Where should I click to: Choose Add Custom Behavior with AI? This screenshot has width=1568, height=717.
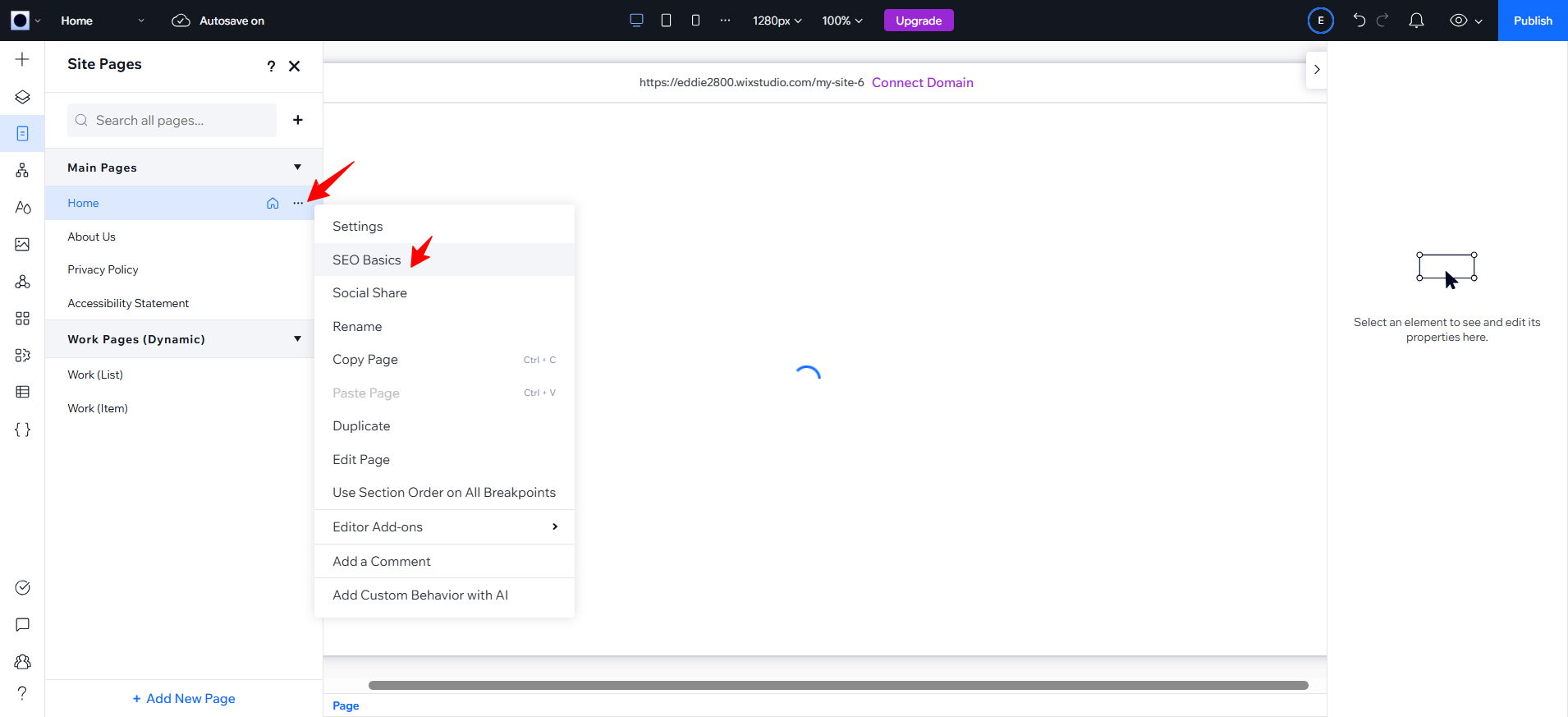click(x=444, y=595)
